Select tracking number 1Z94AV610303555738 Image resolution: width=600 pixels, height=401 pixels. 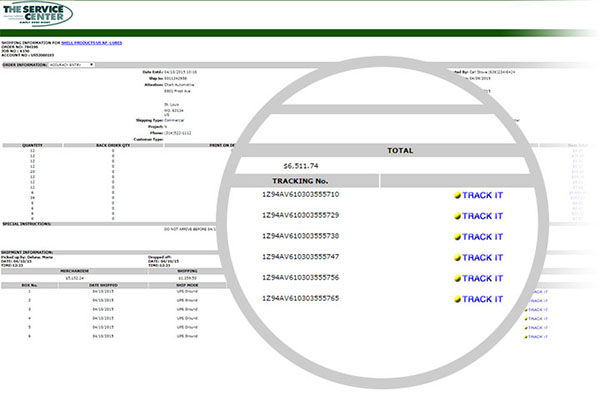click(x=300, y=237)
